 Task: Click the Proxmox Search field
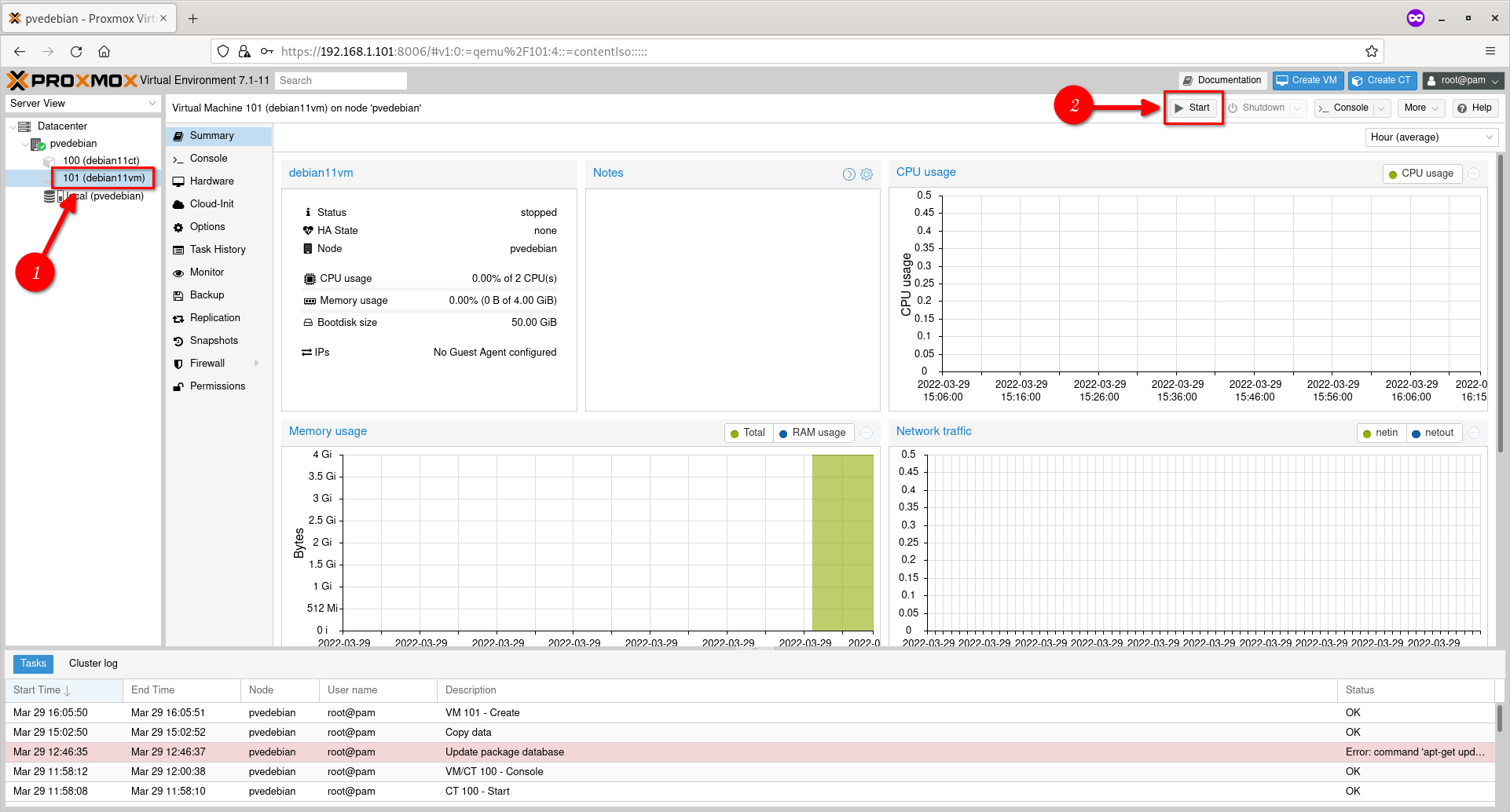[341, 81]
